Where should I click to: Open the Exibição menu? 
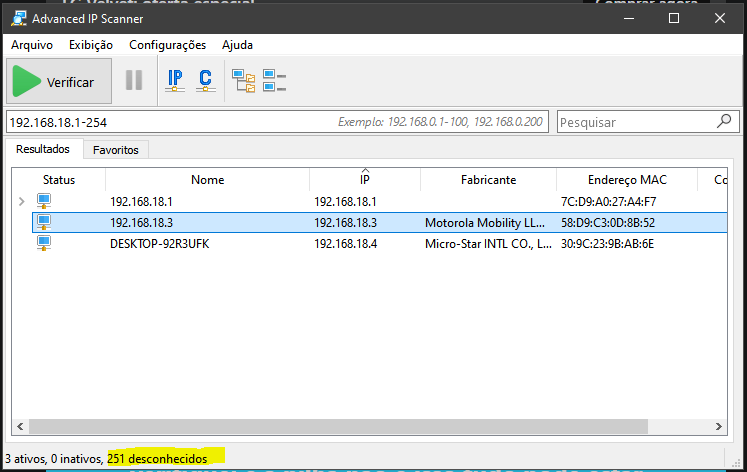coord(91,45)
